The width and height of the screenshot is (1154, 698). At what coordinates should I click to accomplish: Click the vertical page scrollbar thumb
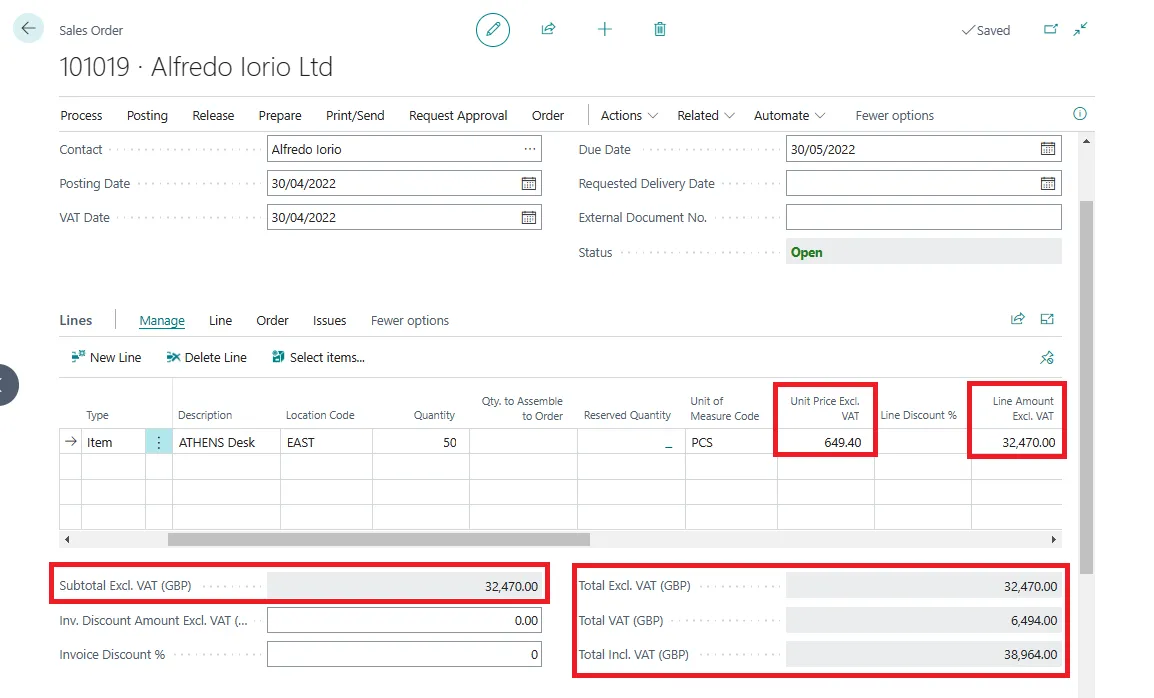pos(1086,387)
